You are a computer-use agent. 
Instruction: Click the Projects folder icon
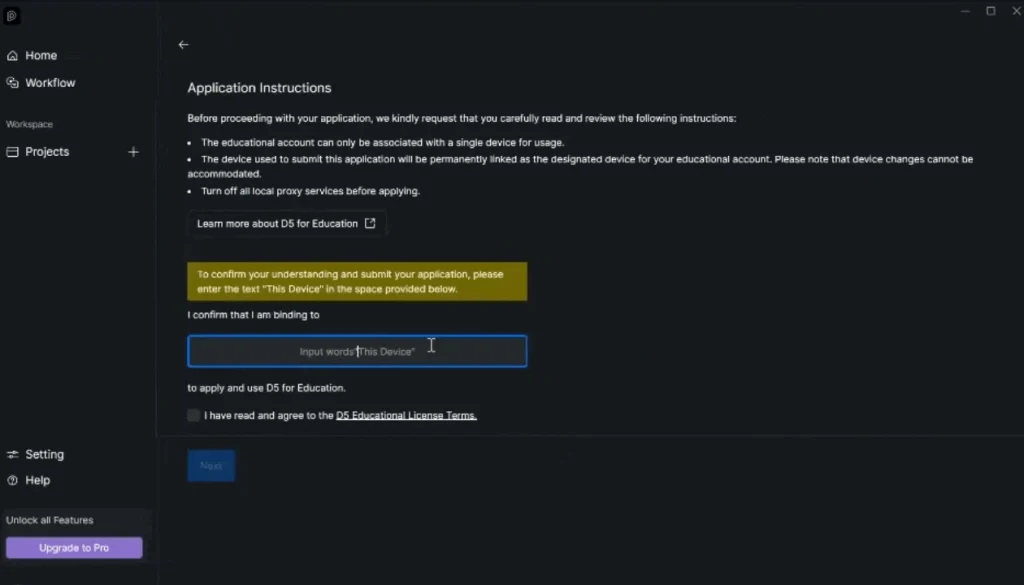click(x=12, y=151)
